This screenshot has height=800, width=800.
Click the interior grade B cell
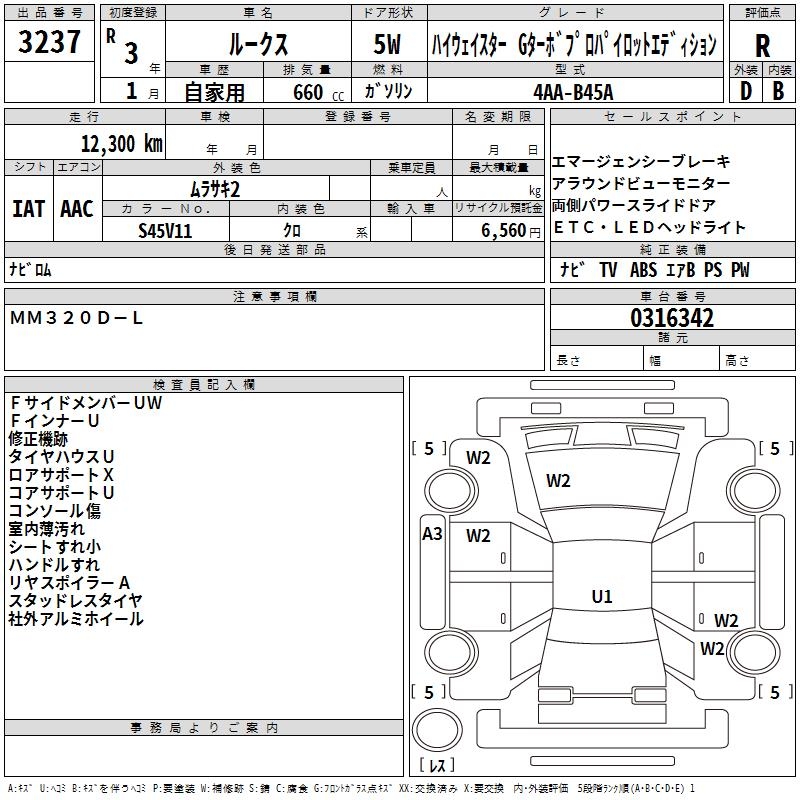pyautogui.click(x=779, y=90)
